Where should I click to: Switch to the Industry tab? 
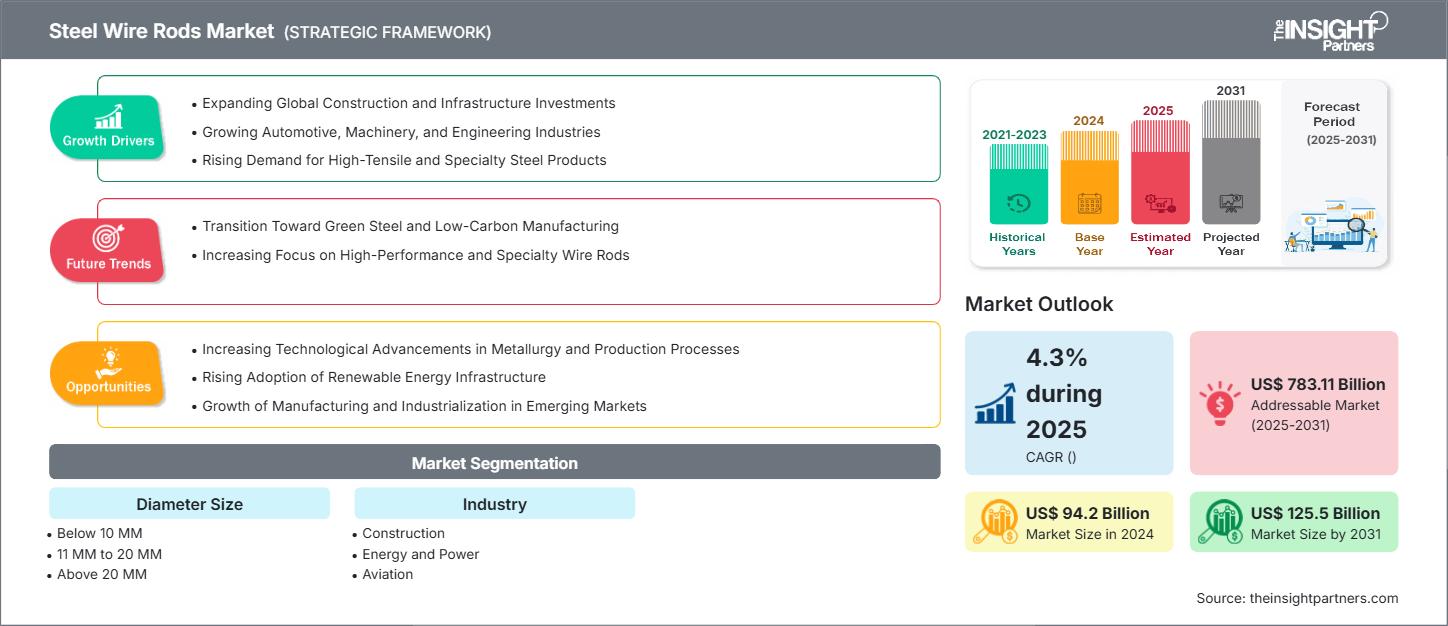click(x=494, y=503)
